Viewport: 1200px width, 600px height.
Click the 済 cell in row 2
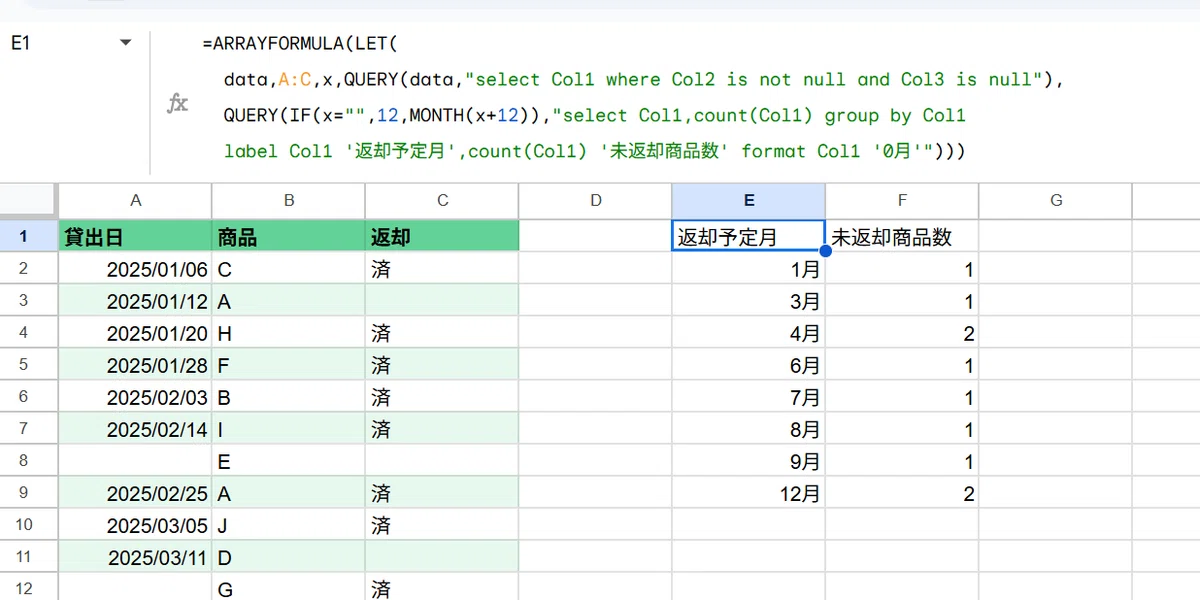pyautogui.click(x=443, y=269)
